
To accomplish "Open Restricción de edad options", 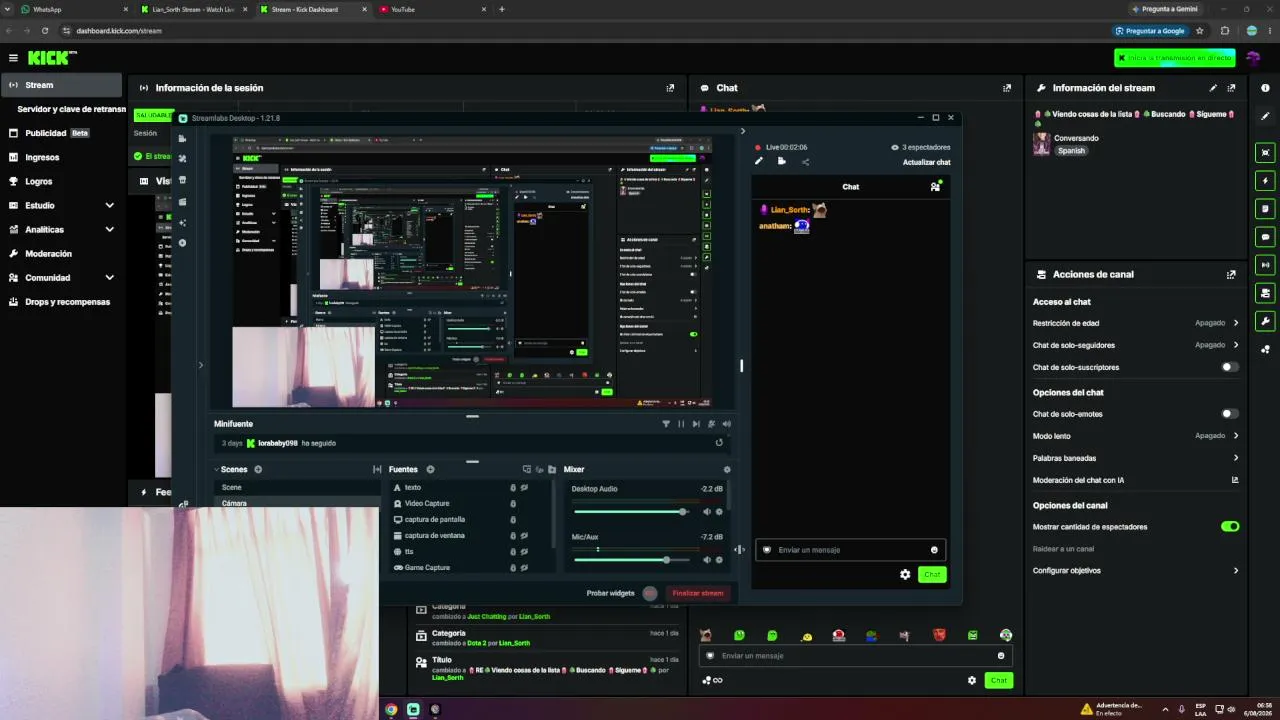I will (x=1136, y=323).
